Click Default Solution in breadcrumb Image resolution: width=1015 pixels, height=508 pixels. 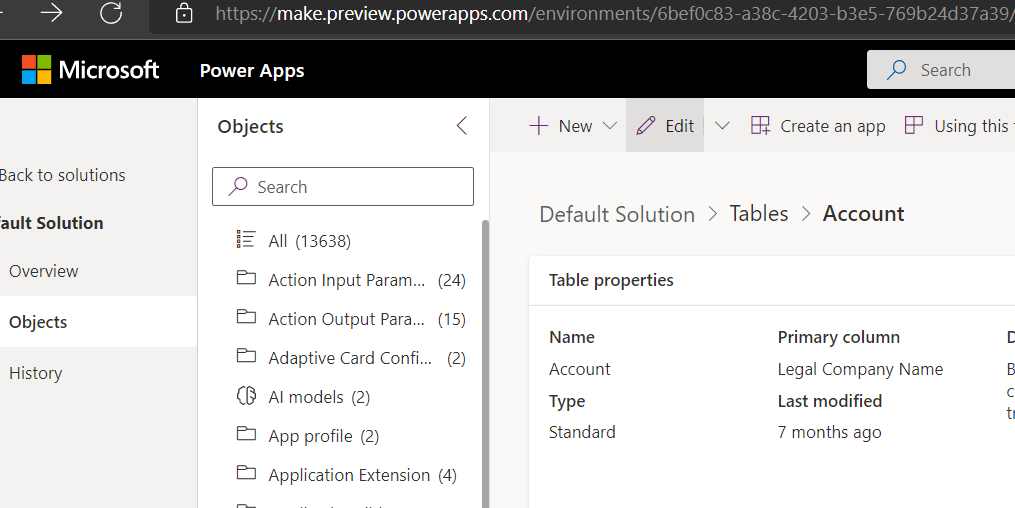point(617,214)
